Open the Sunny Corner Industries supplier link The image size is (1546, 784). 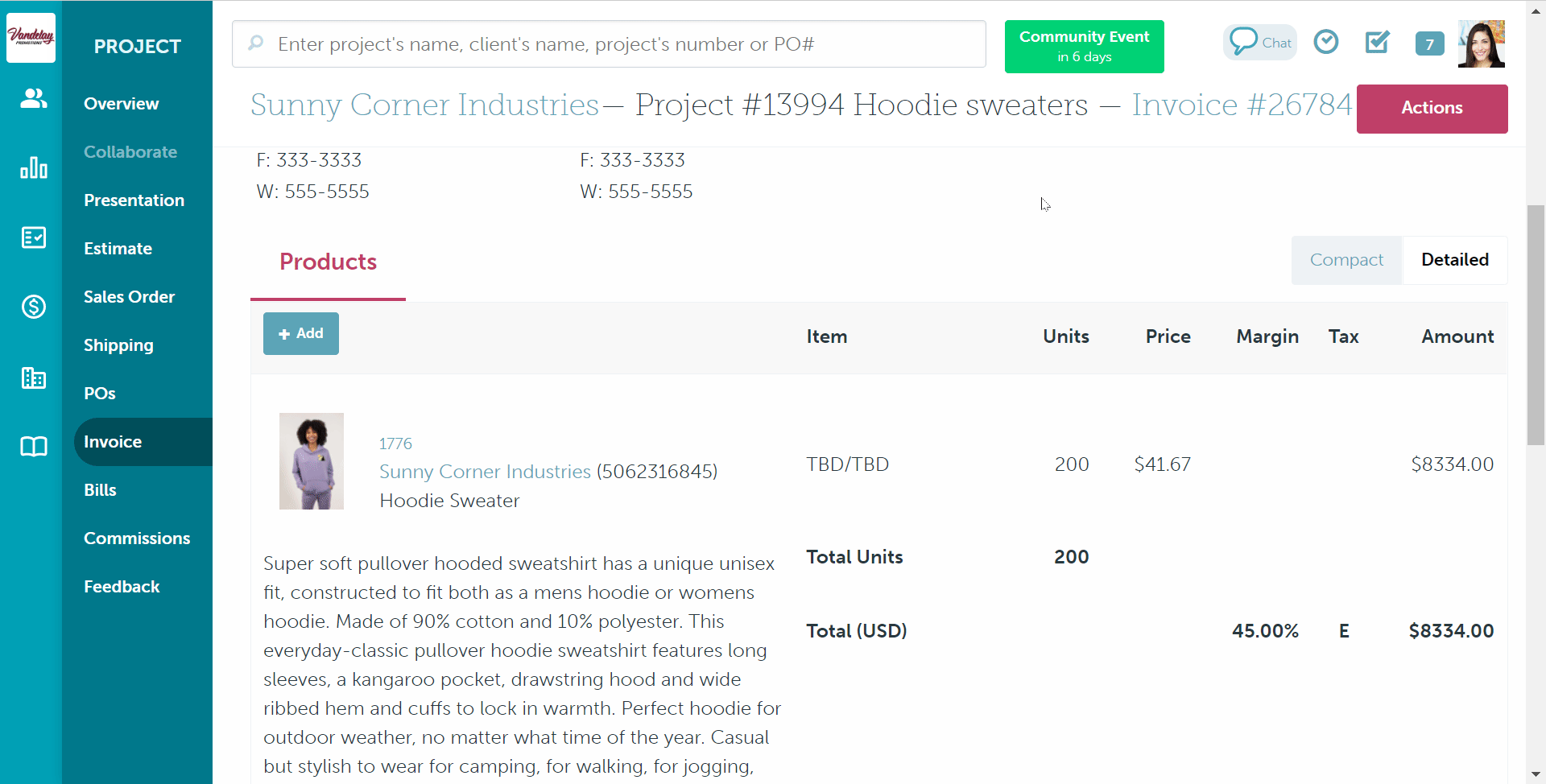(485, 472)
